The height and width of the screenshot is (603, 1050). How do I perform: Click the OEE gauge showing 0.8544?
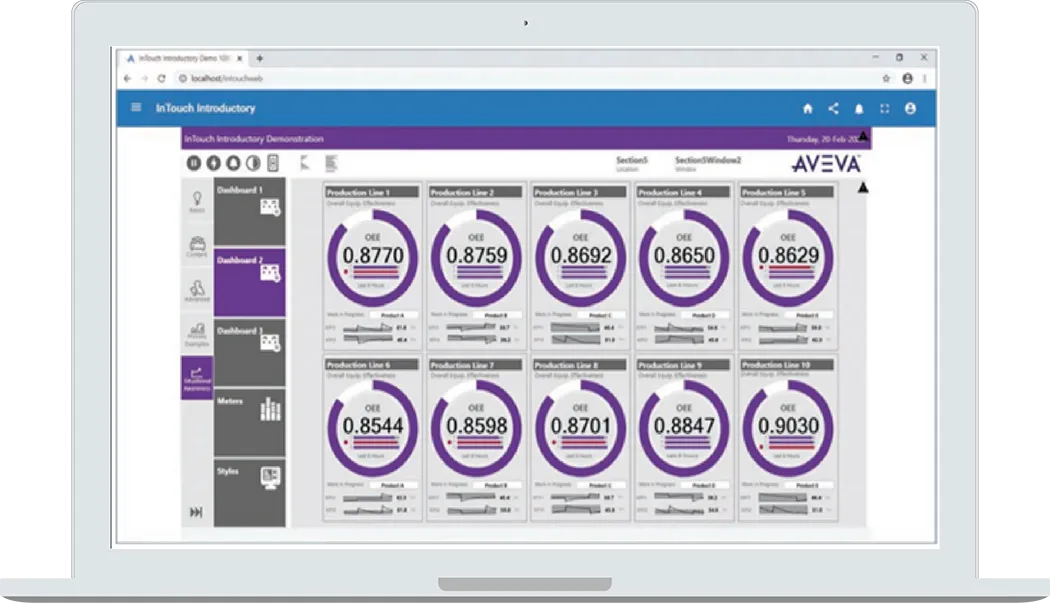tap(372, 429)
